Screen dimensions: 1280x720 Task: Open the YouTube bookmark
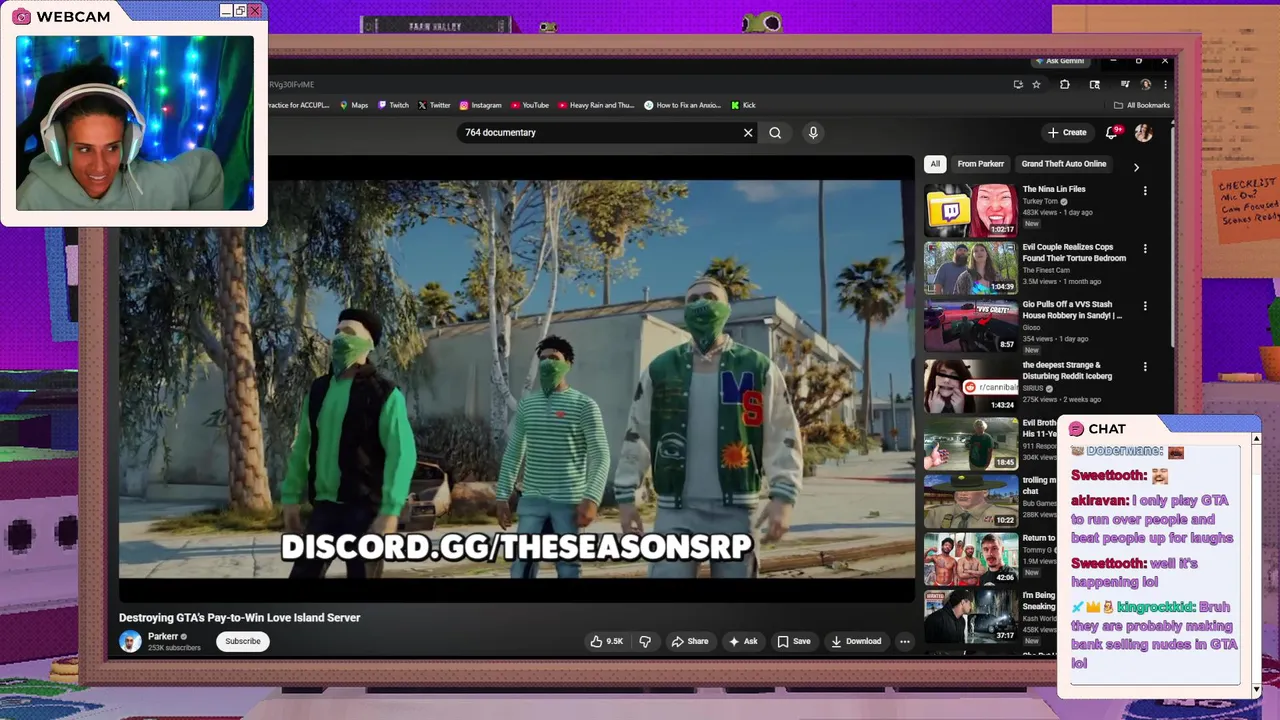pyautogui.click(x=530, y=105)
